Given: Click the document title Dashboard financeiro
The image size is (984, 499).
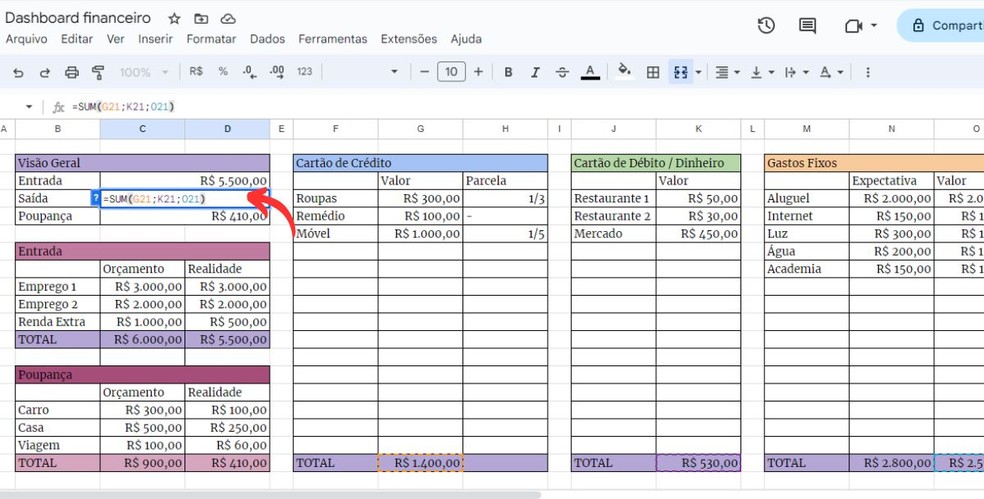Looking at the screenshot, I should tap(78, 18).
